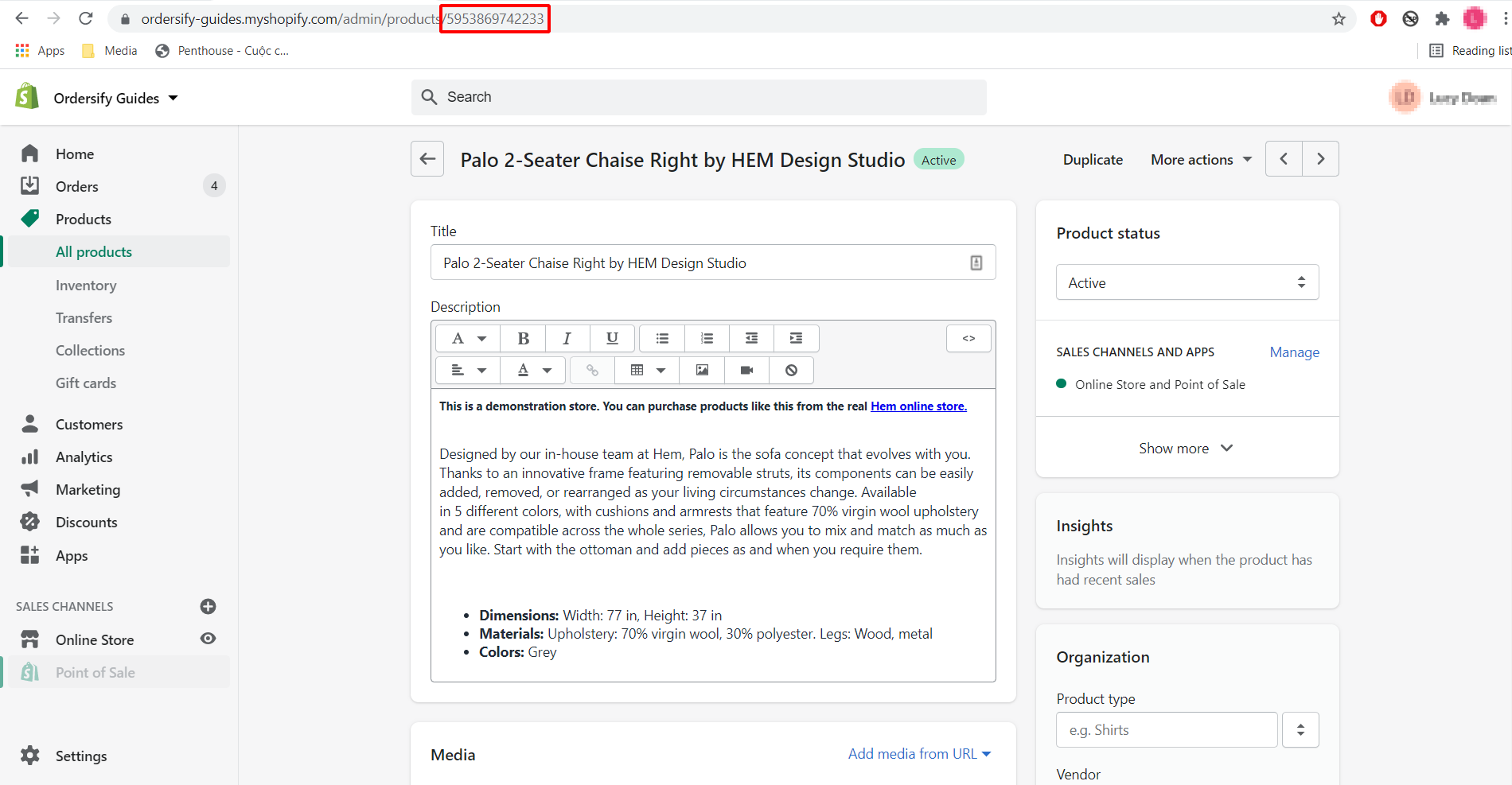Screen dimensions: 1512x785
Task: Open the More actions dropdown
Action: (x=1200, y=160)
